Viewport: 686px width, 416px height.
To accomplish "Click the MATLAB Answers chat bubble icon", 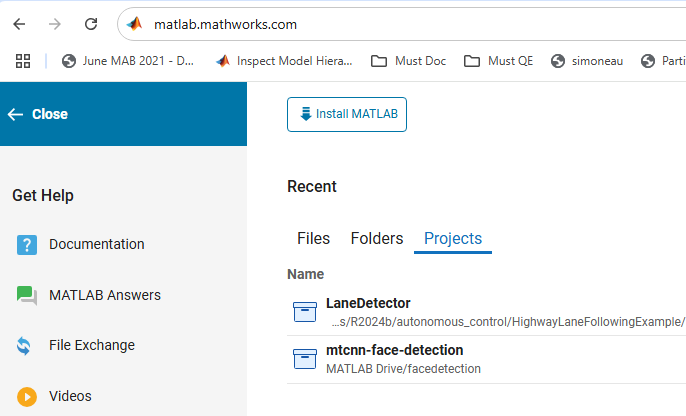I will (x=27, y=295).
